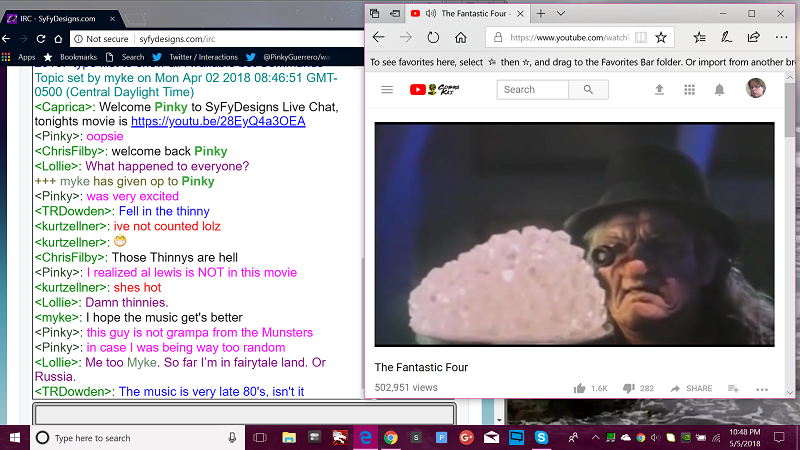This screenshot has height=450, width=800.
Task: Refresh the YouTube page in Edge
Action: tap(433, 37)
